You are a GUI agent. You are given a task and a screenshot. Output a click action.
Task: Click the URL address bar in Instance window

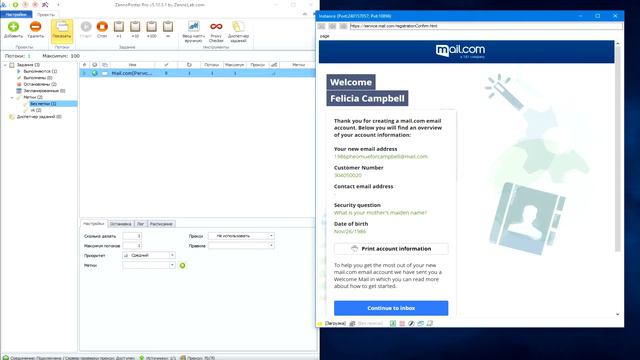[486, 26]
